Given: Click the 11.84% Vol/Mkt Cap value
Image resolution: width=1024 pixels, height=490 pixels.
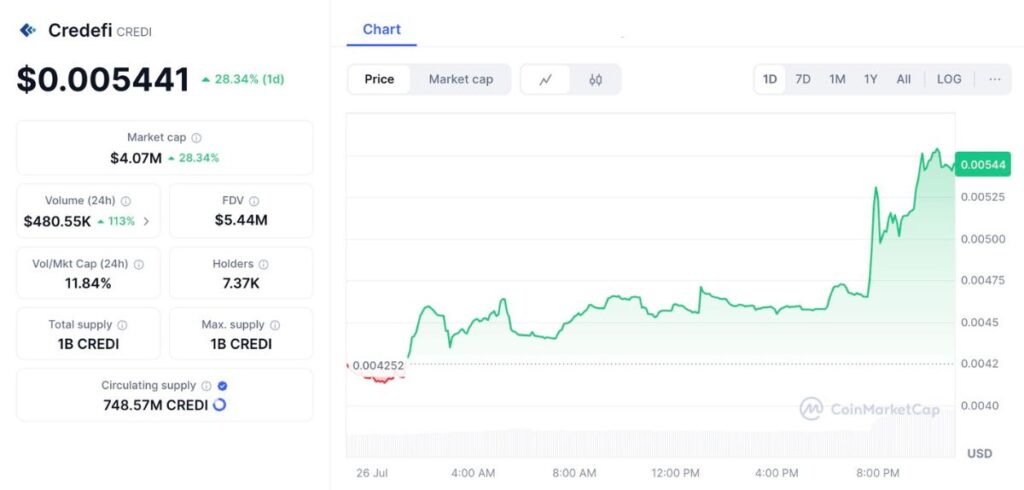Looking at the screenshot, I should point(88,284).
